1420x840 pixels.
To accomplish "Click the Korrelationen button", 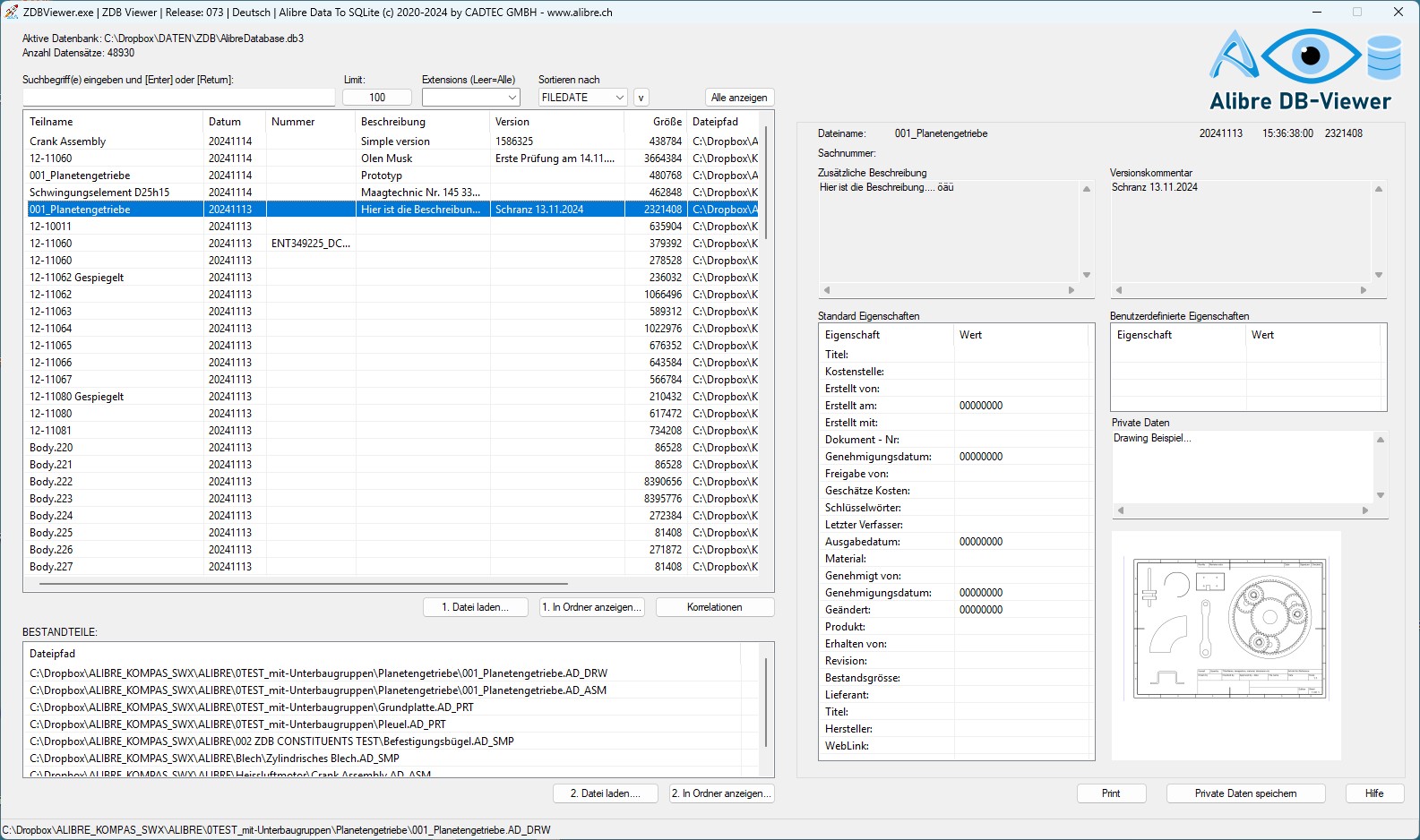I will (x=715, y=607).
